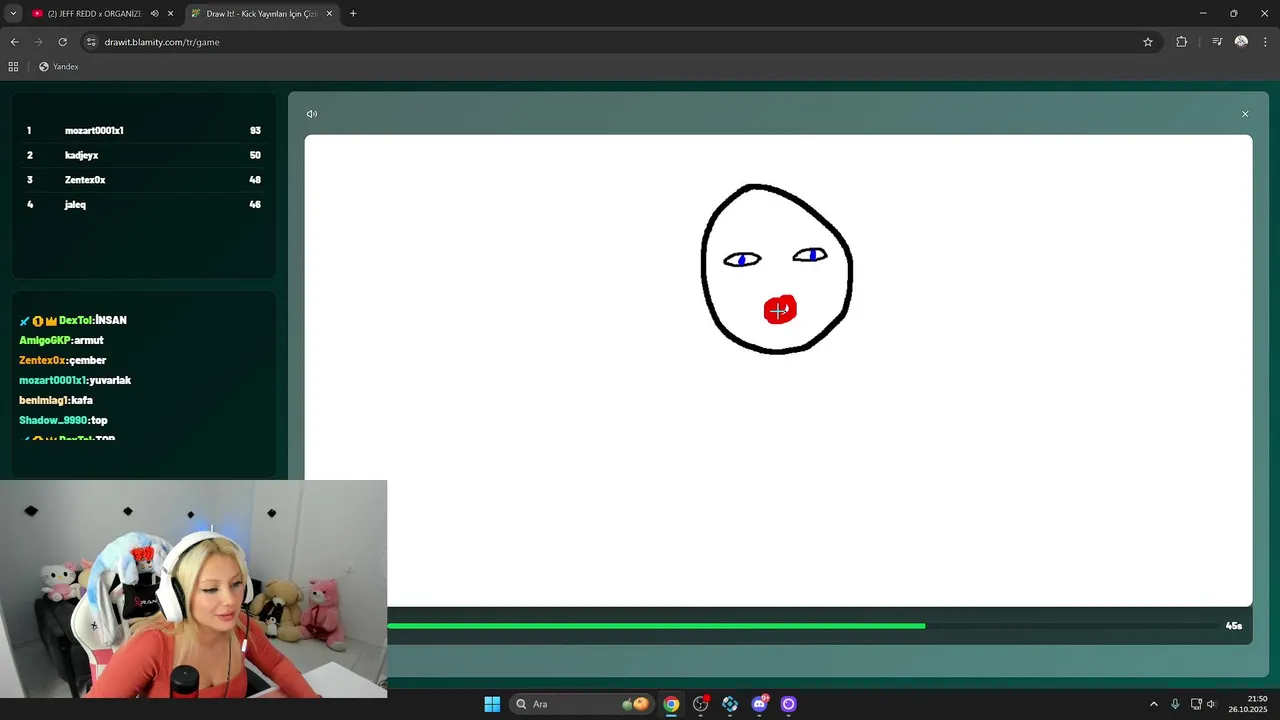Switch to the JEFF REDD x ORGANİZE tab
The height and width of the screenshot is (720, 1280).
[94, 14]
